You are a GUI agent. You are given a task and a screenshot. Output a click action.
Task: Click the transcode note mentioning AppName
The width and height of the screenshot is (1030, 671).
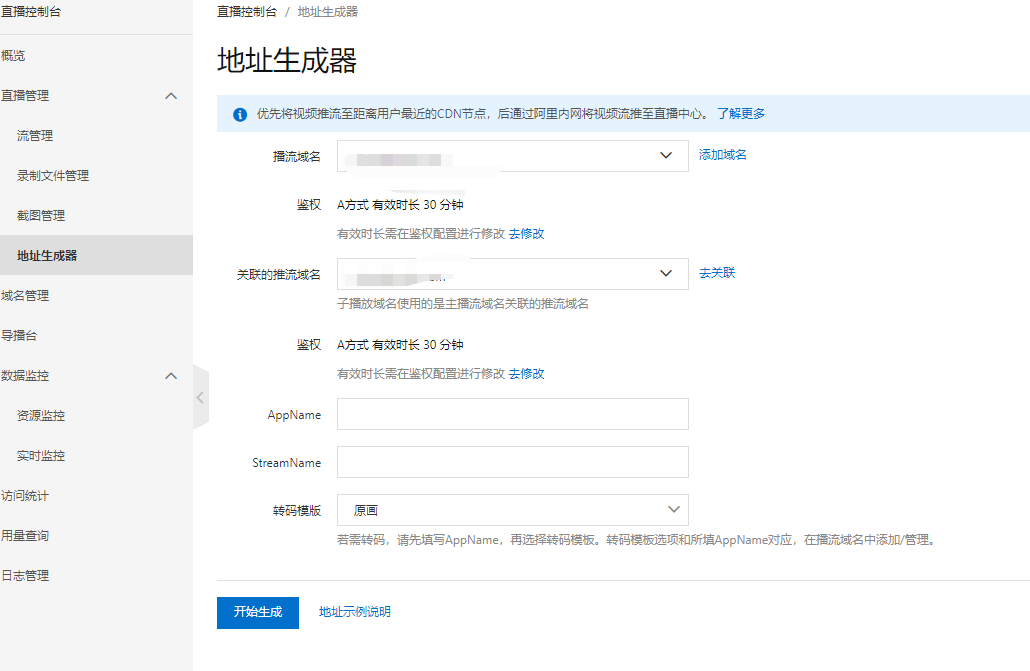point(637,540)
